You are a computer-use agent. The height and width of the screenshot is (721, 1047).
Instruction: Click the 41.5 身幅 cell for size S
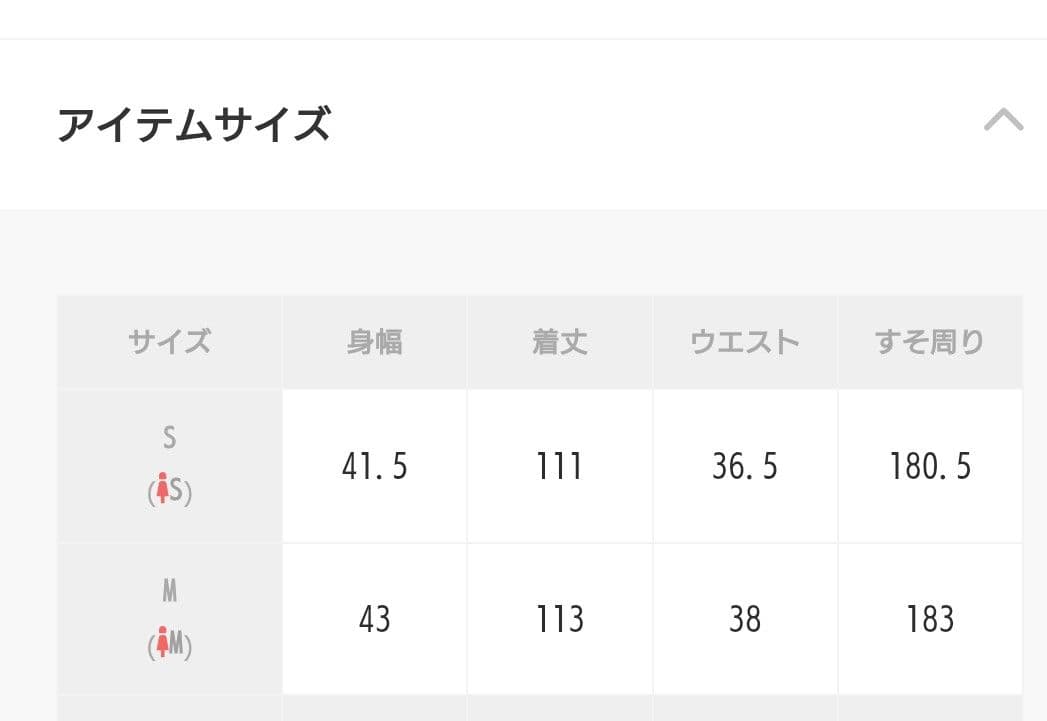[374, 466]
